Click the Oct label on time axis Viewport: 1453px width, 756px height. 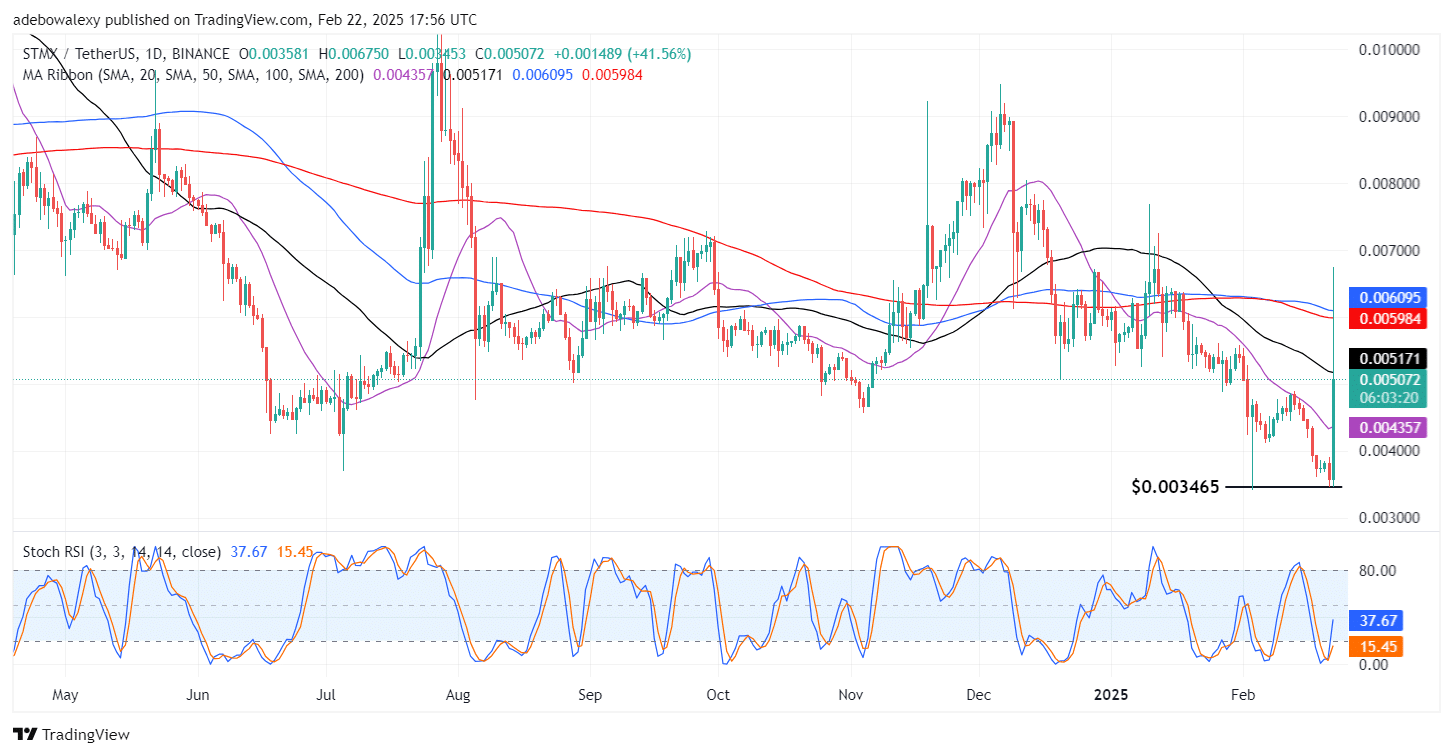pyautogui.click(x=717, y=694)
